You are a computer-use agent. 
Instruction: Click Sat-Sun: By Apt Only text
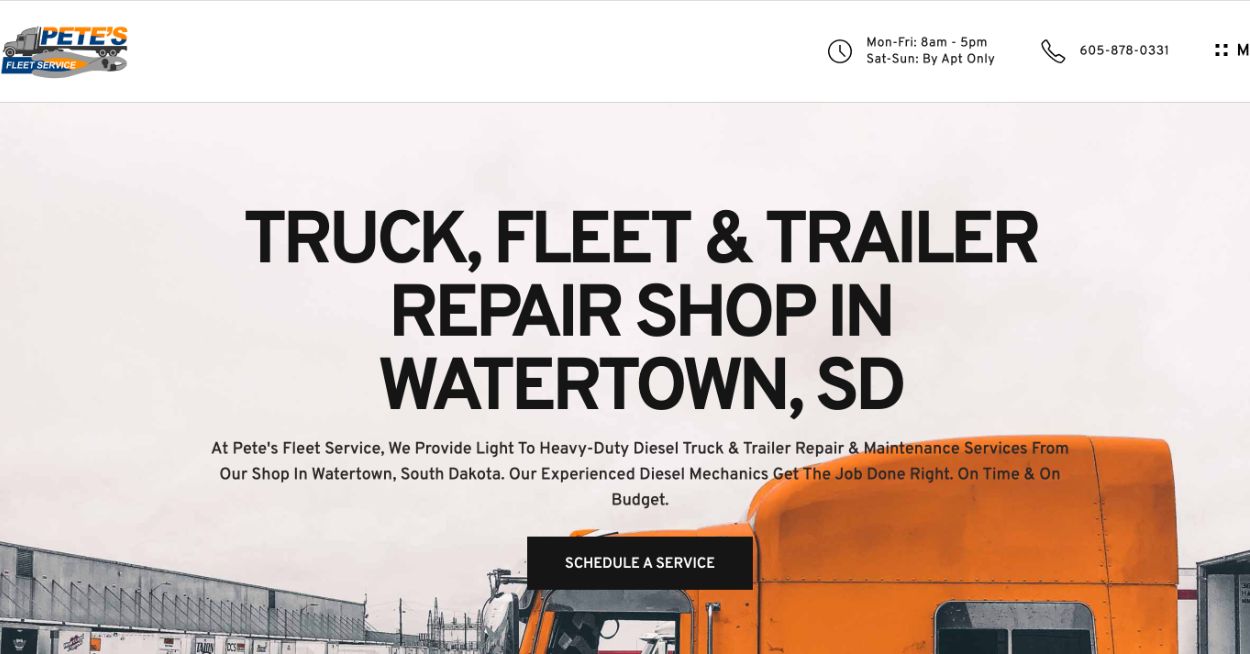pyautogui.click(x=930, y=59)
